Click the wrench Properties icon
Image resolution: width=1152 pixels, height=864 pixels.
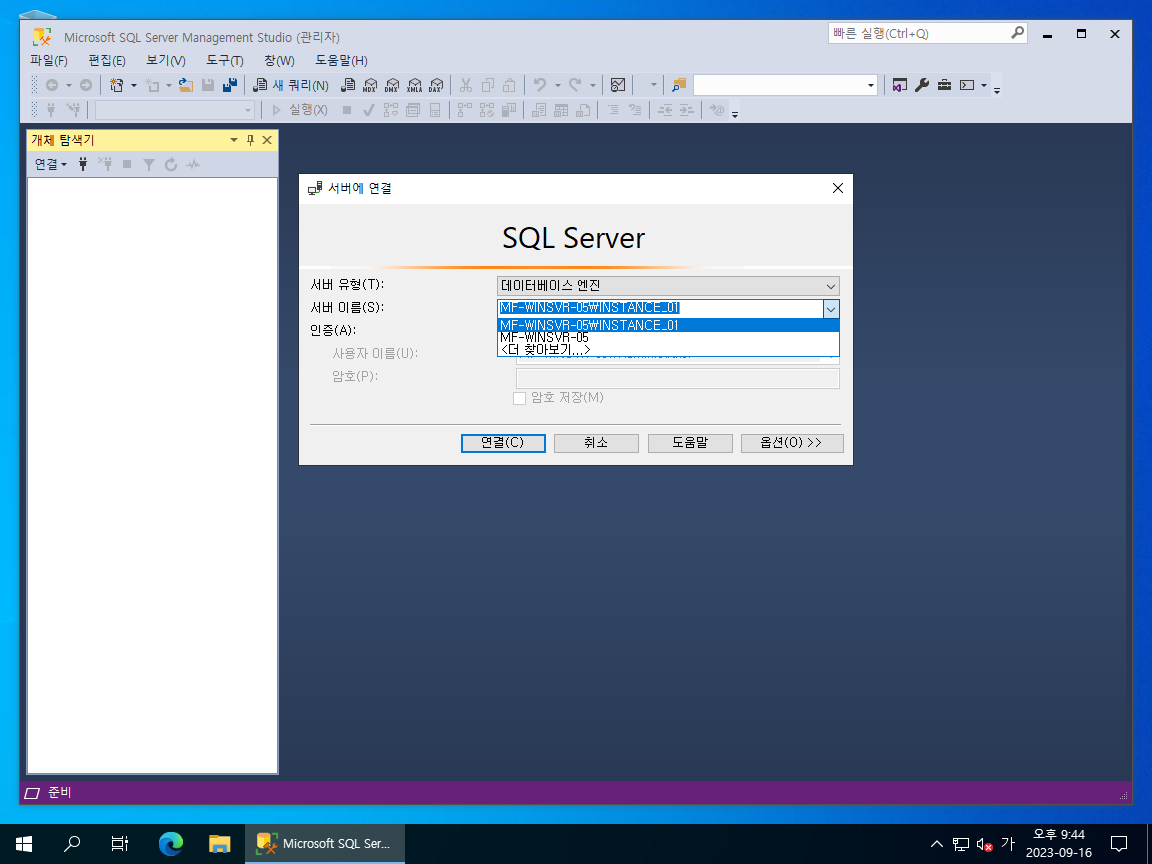(922, 85)
